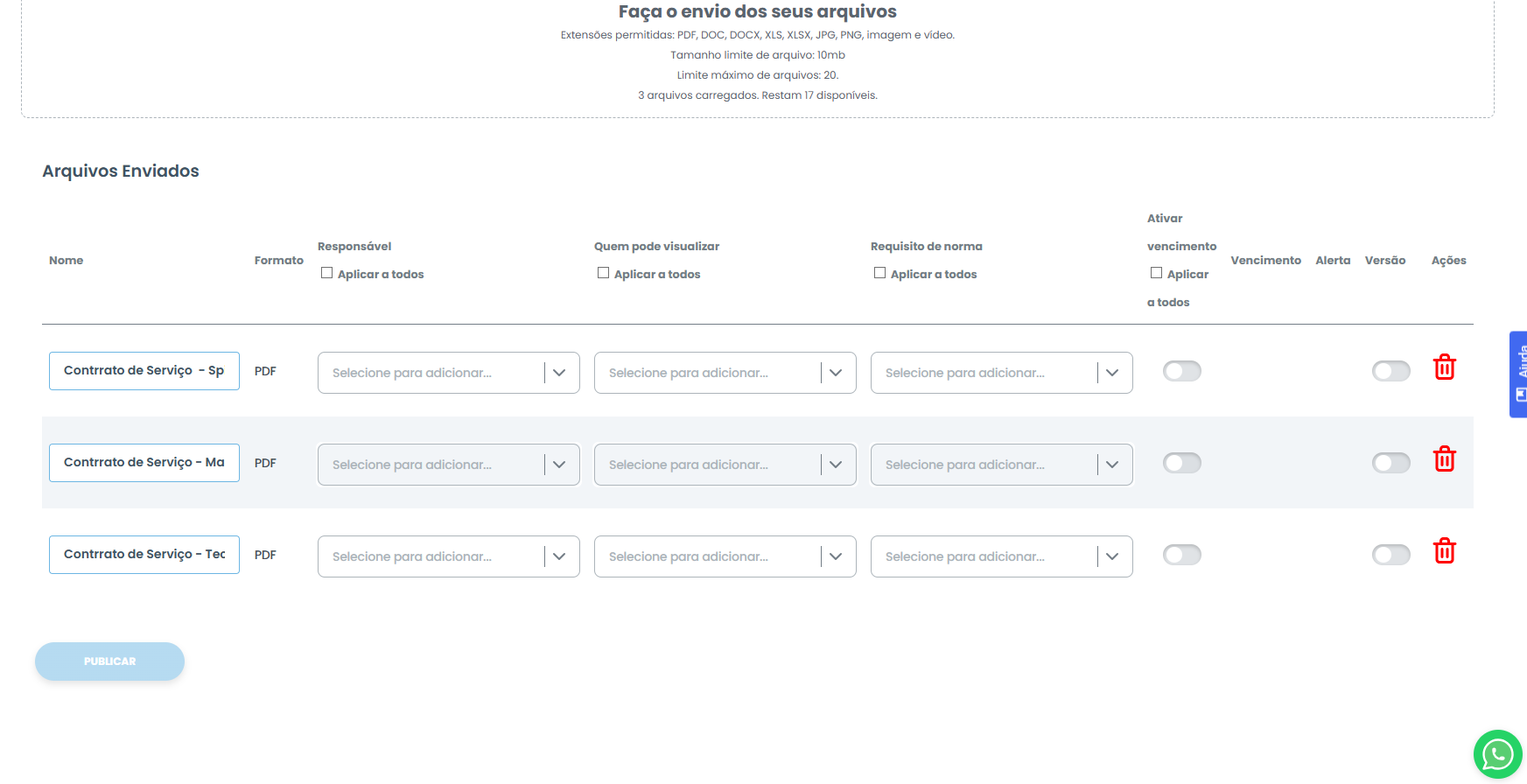Open Responsável dropdown in the first row
The height and width of the screenshot is (784, 1527).
448,373
